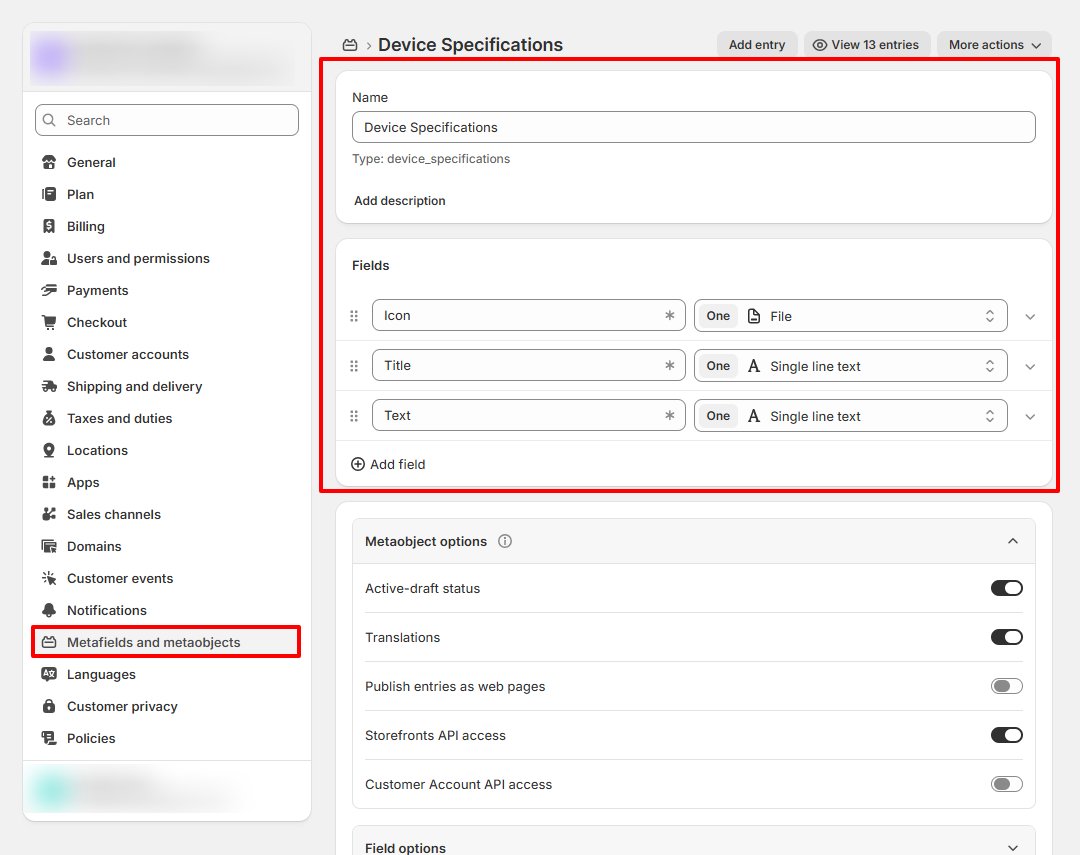
Task: Click the Customer privacy lock icon
Action: coord(49,707)
